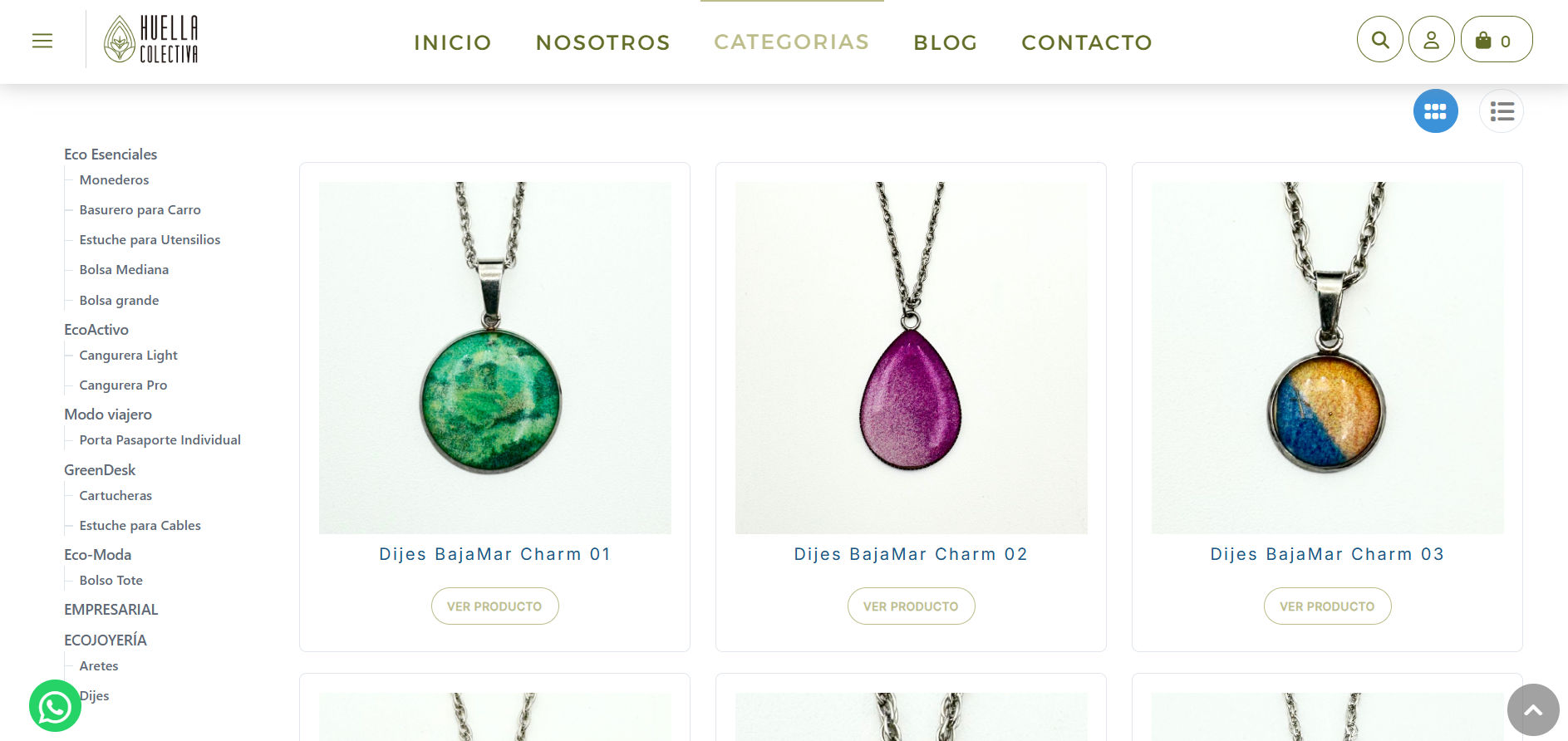Open the user account icon
The height and width of the screenshot is (741, 1568).
1432,39
